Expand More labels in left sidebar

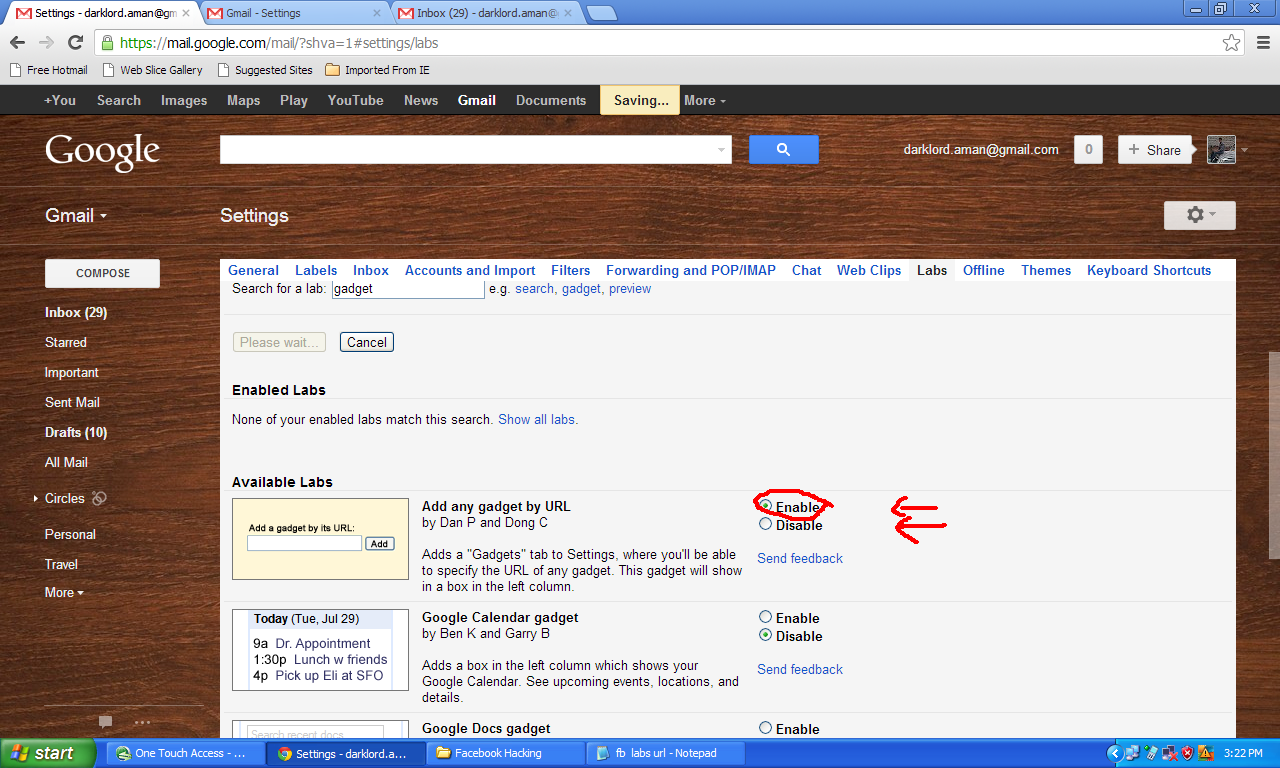(64, 592)
